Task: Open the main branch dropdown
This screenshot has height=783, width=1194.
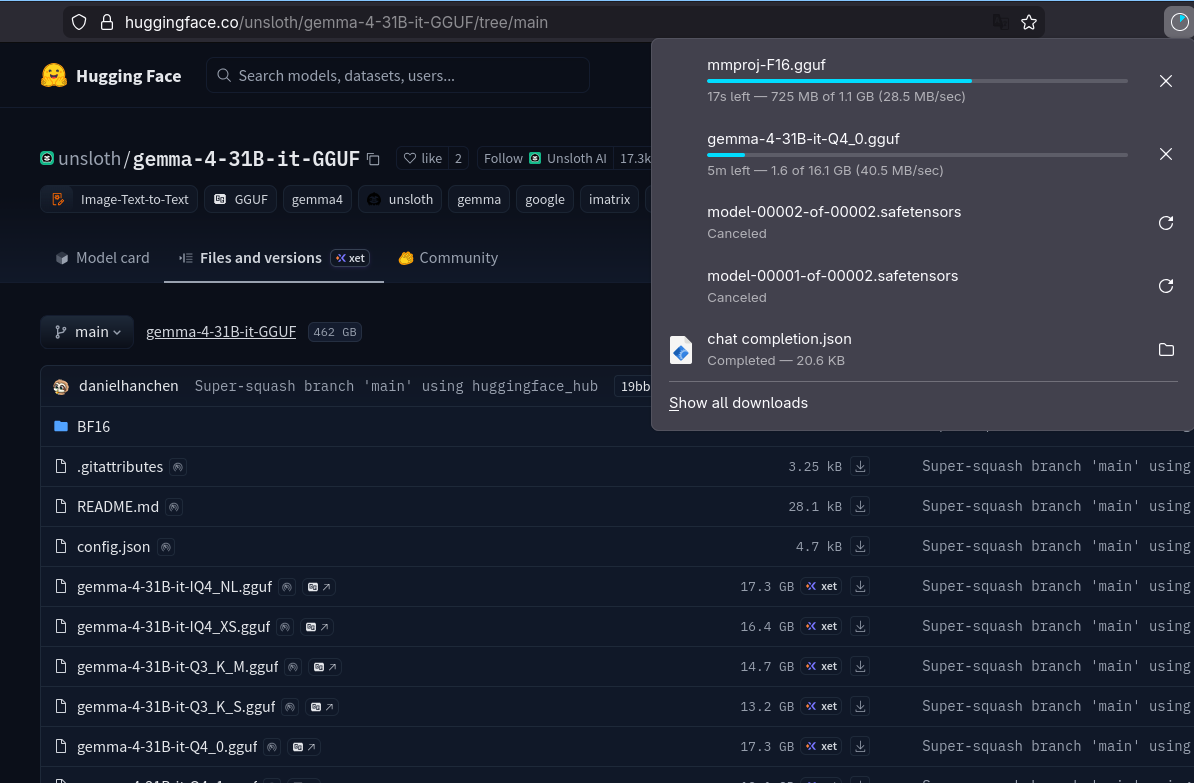Action: (x=87, y=332)
